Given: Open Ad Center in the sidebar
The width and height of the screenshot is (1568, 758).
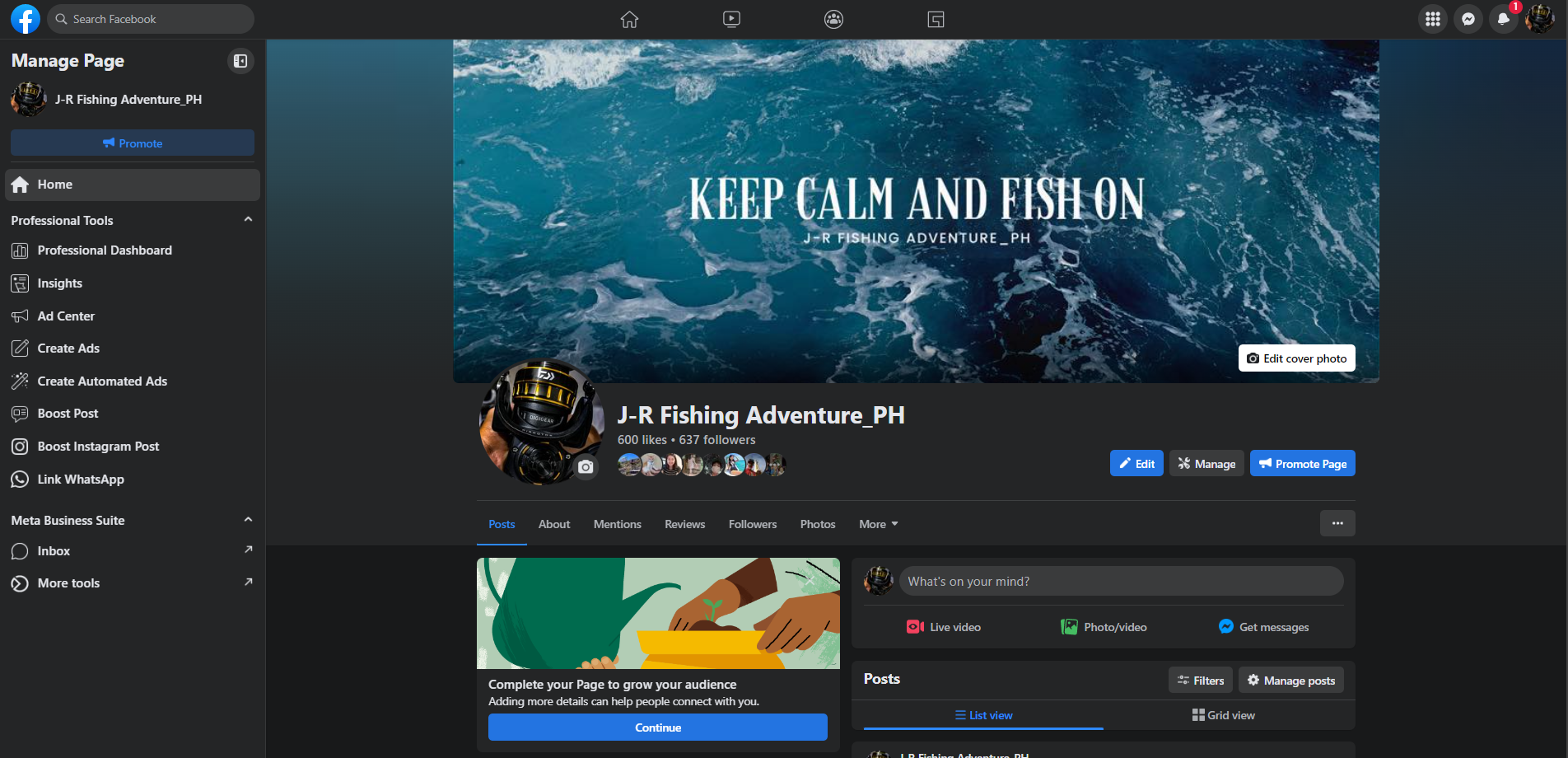Looking at the screenshot, I should (133, 316).
